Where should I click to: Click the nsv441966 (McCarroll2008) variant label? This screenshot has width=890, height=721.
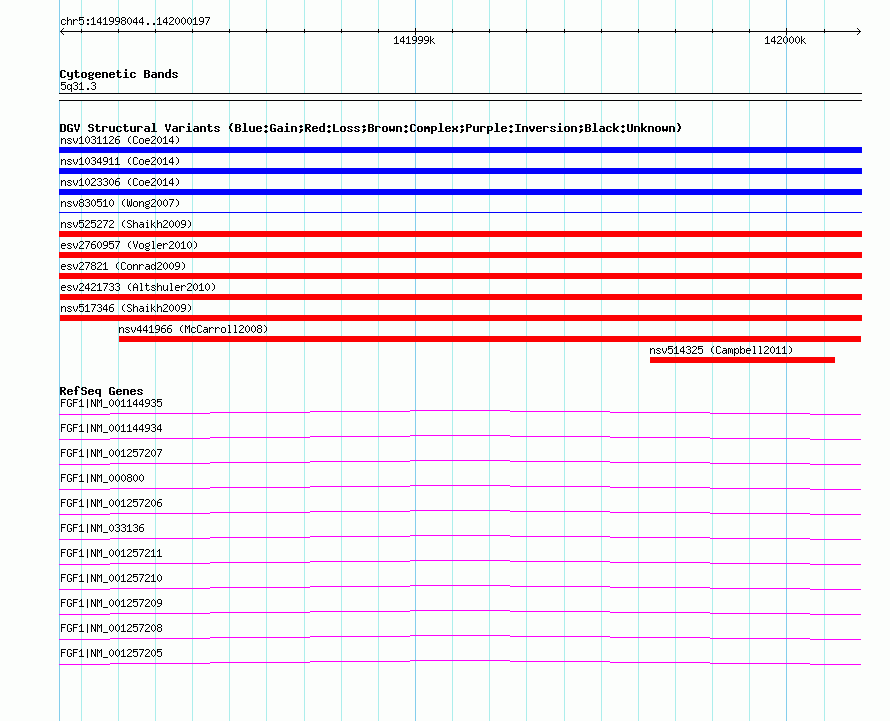(193, 329)
